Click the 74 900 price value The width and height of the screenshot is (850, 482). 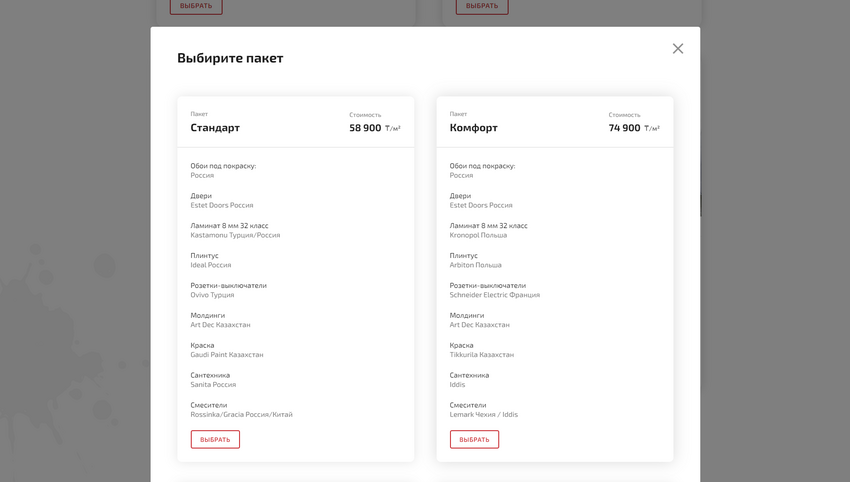coord(624,128)
